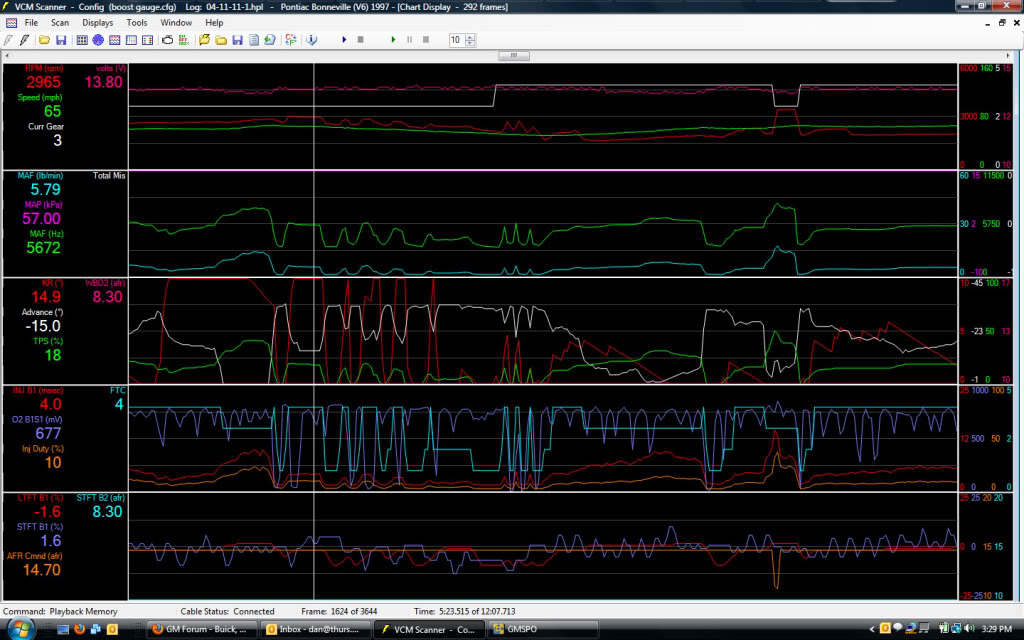Image resolution: width=1024 pixels, height=640 pixels.
Task: Click scrollbar right arrow above charts
Action: coord(1008,56)
